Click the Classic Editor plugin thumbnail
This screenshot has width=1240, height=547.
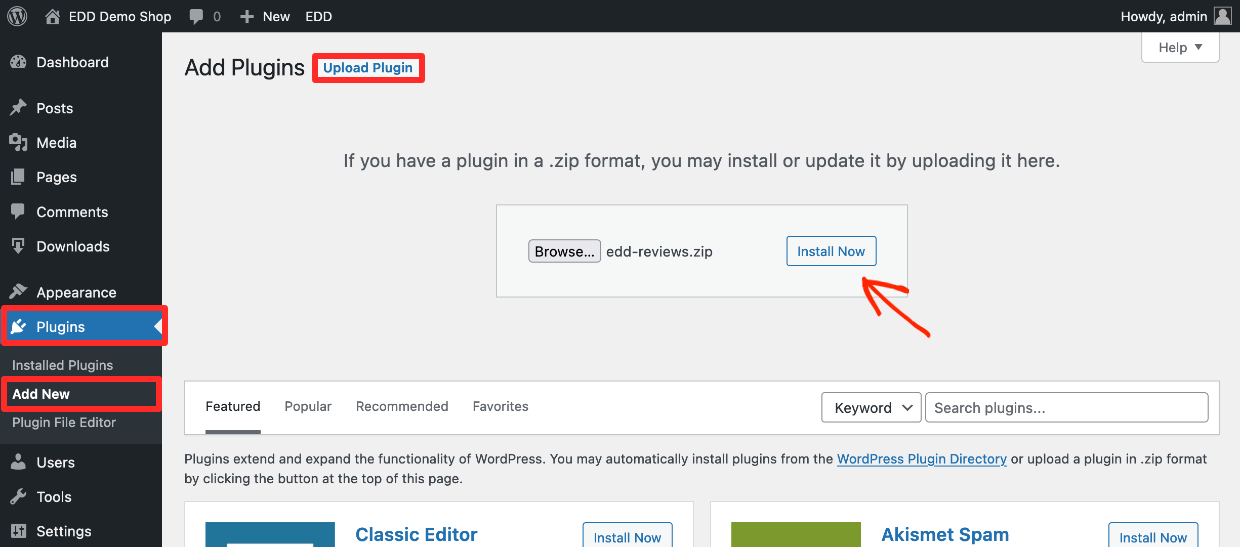coord(271,534)
